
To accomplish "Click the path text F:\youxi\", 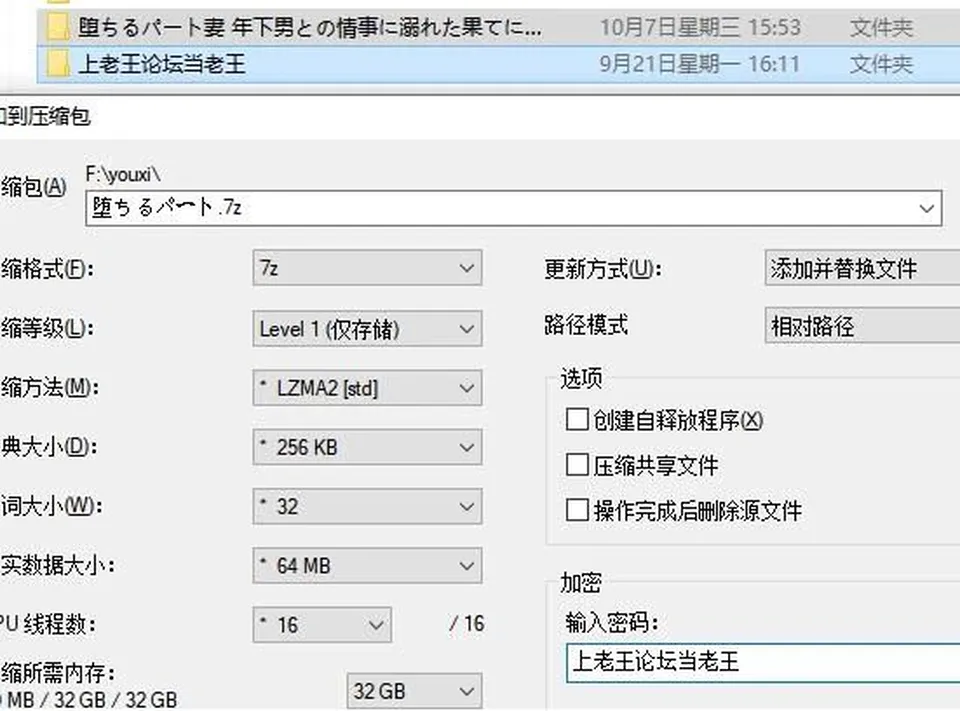I will tap(123, 175).
